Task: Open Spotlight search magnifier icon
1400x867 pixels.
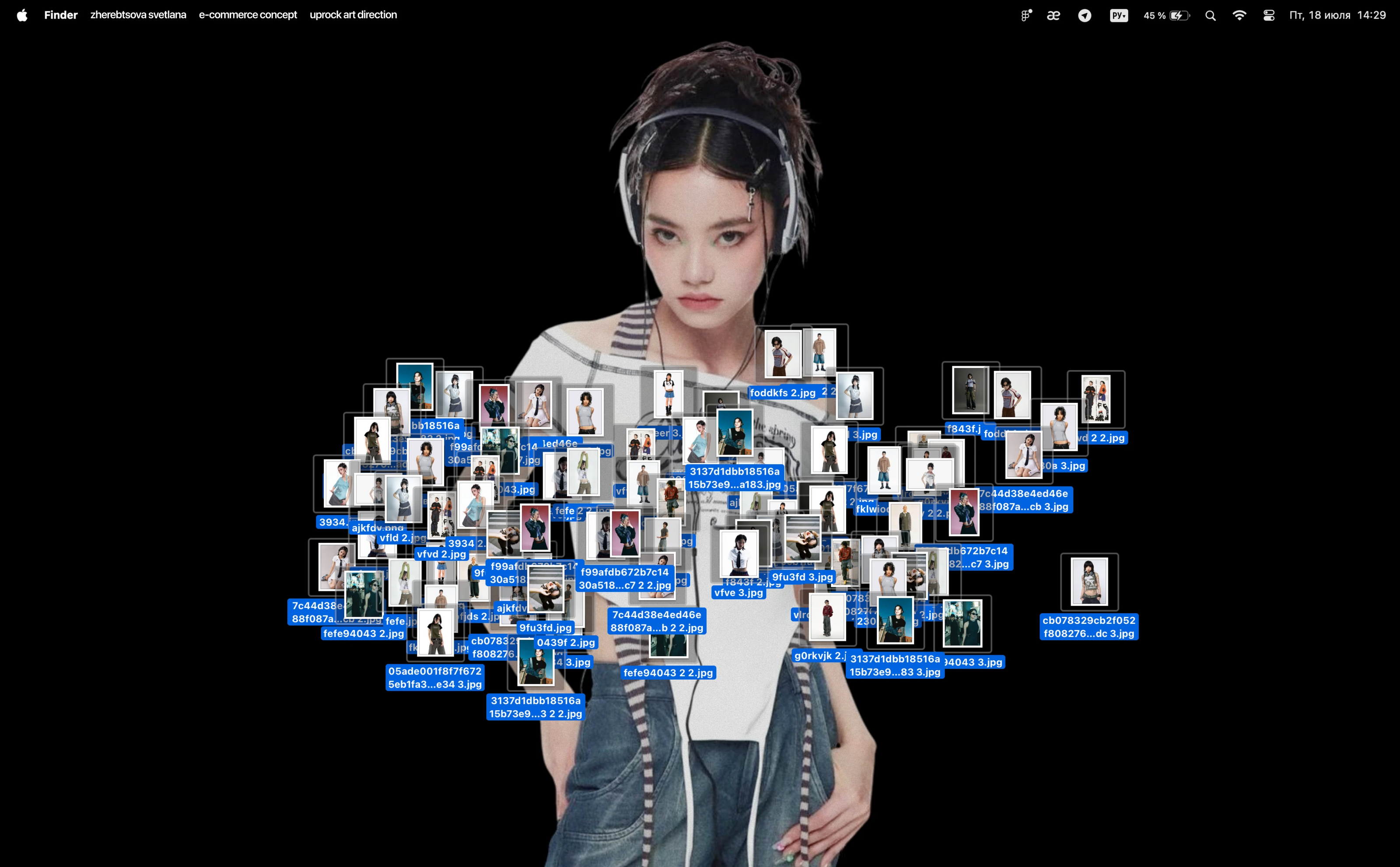Action: coord(1210,15)
